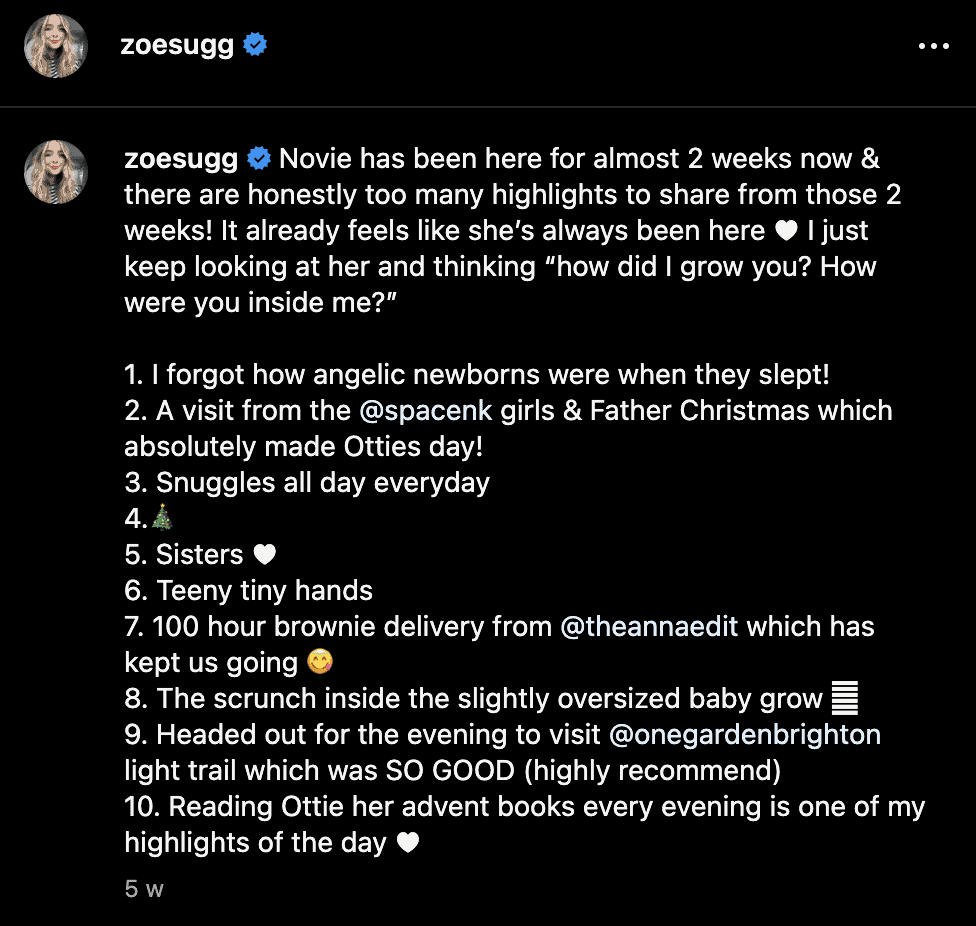This screenshot has width=976, height=926.
Task: Click the white heart after "always been here"
Action: (x=786, y=231)
